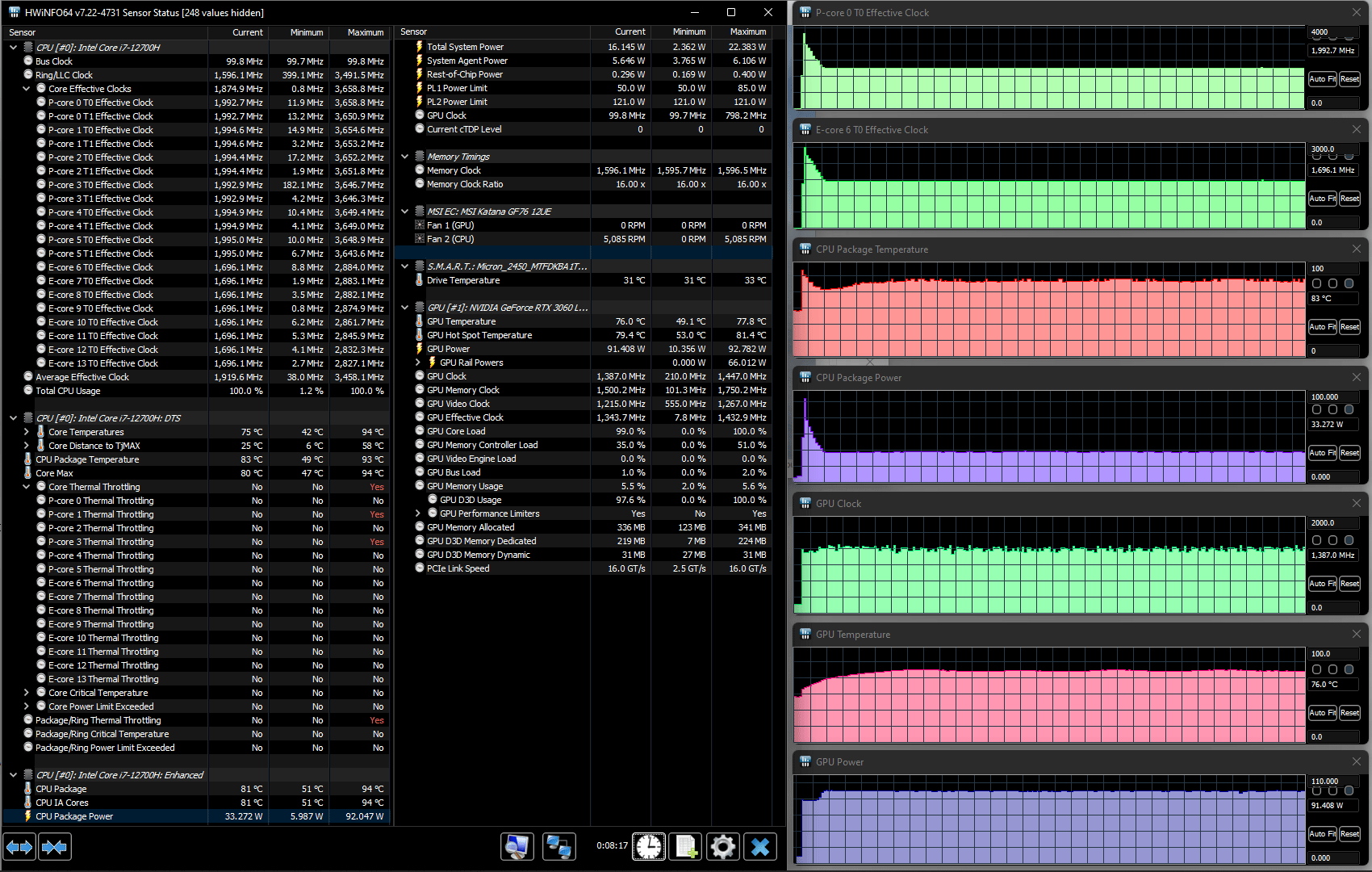Select rightmost radio button in GPU Temperature graph
The image size is (1372, 872).
[x=1349, y=669]
